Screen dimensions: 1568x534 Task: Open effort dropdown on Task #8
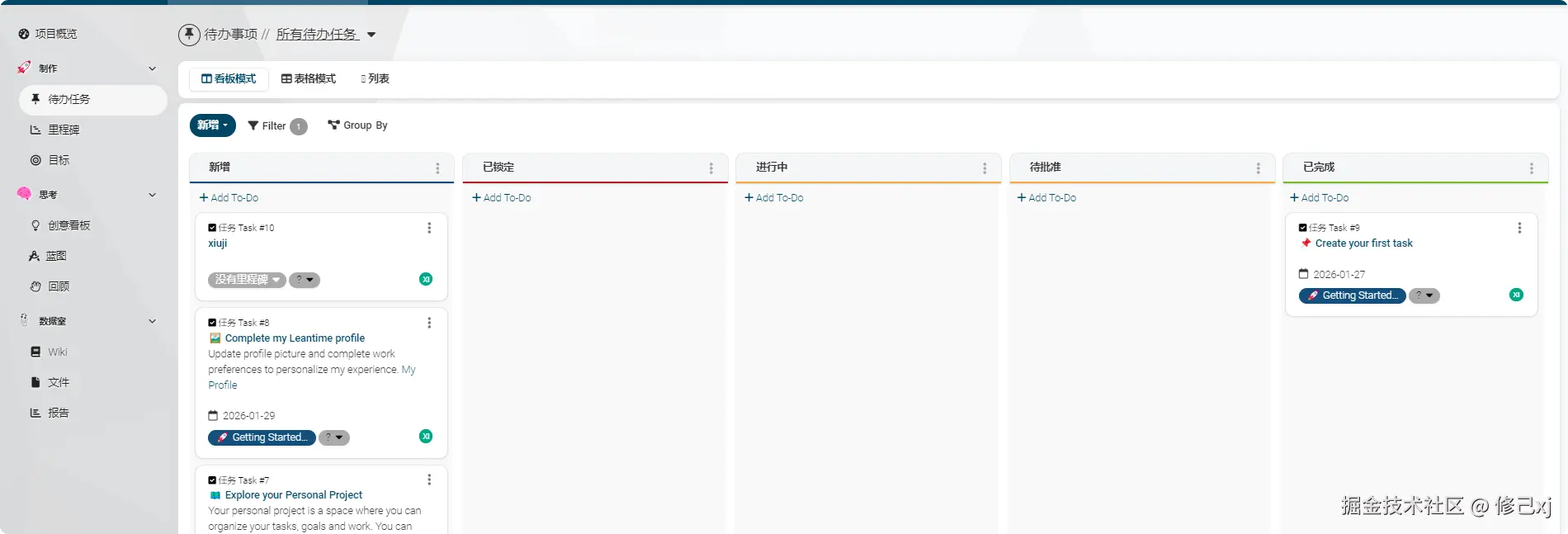click(x=334, y=437)
